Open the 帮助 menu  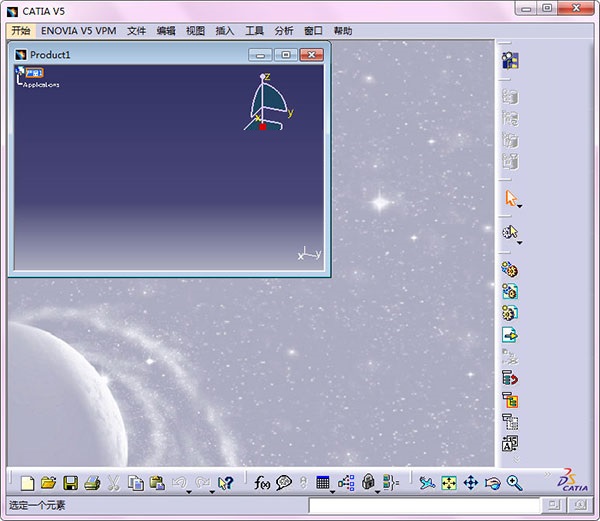343,31
